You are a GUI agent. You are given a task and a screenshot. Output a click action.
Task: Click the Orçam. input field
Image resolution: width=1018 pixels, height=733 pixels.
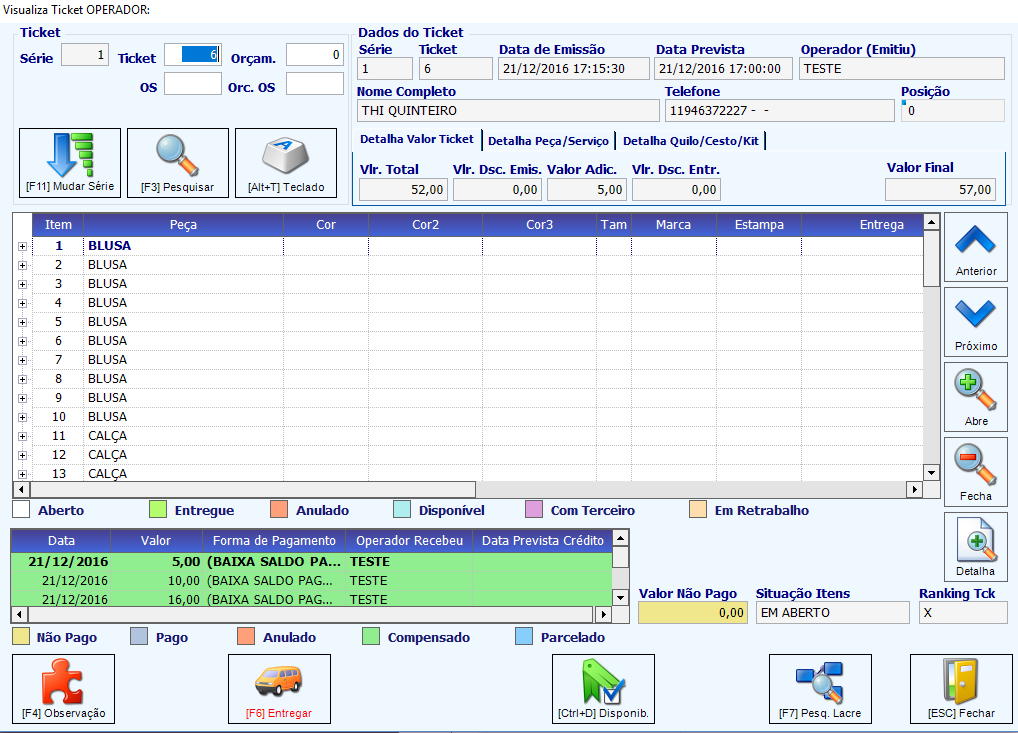315,55
